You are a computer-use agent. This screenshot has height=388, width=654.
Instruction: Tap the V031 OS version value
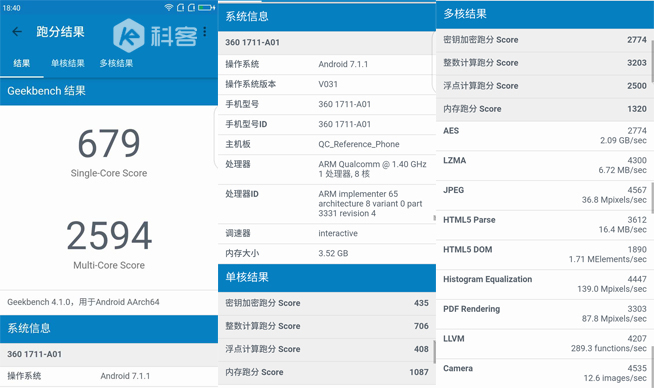(x=328, y=84)
